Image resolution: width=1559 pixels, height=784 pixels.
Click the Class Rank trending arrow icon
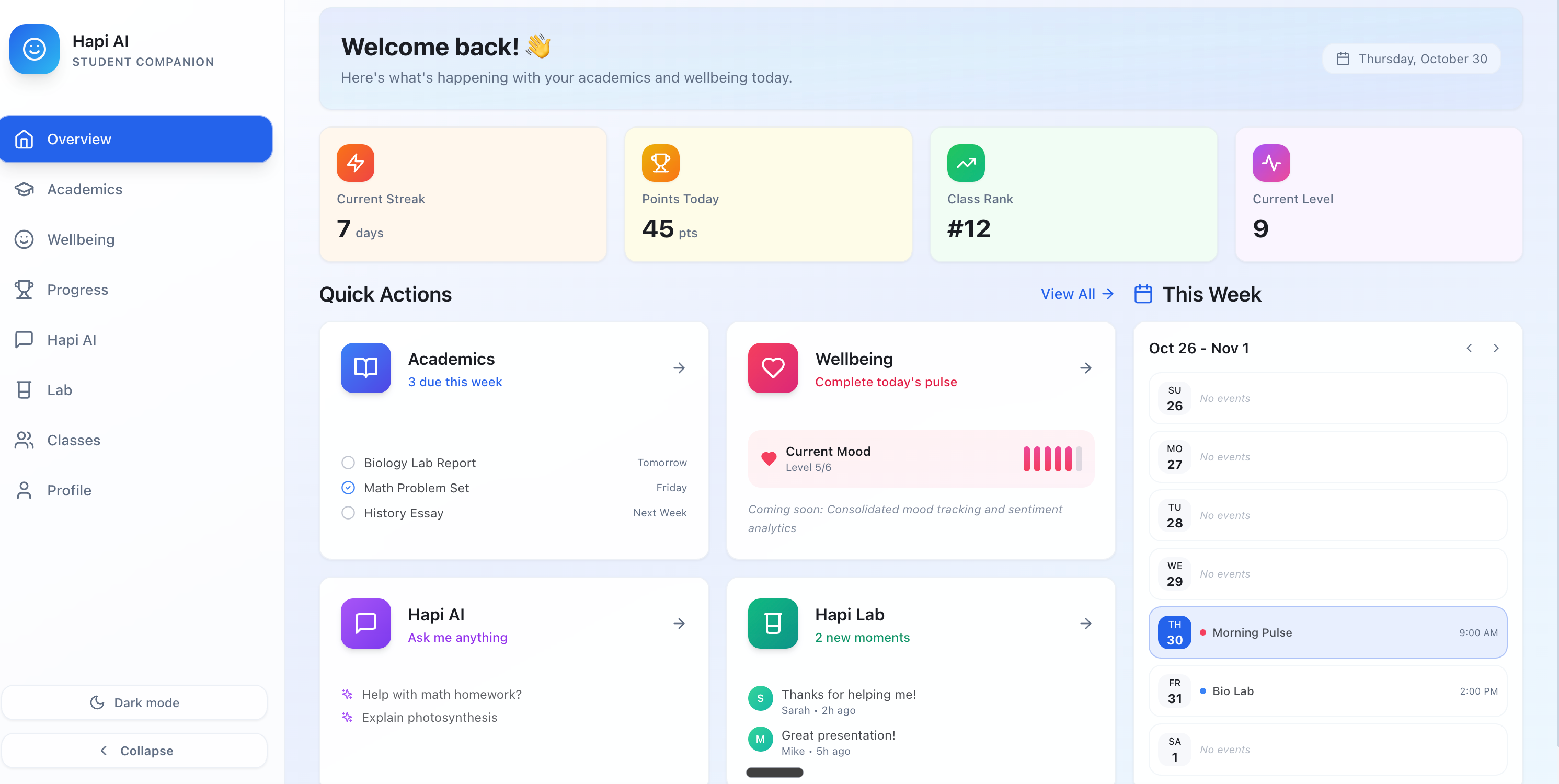(965, 163)
